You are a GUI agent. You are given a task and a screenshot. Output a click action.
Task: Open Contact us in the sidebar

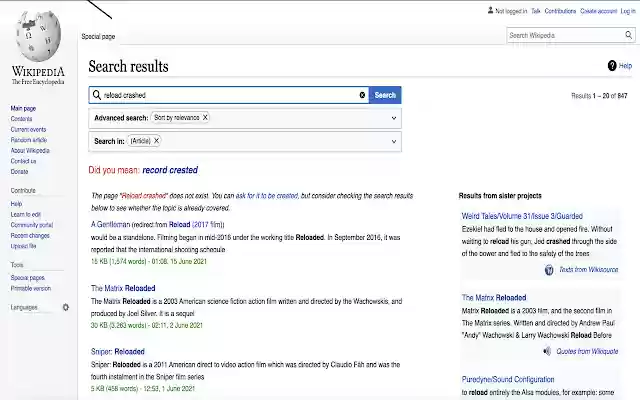click(23, 161)
